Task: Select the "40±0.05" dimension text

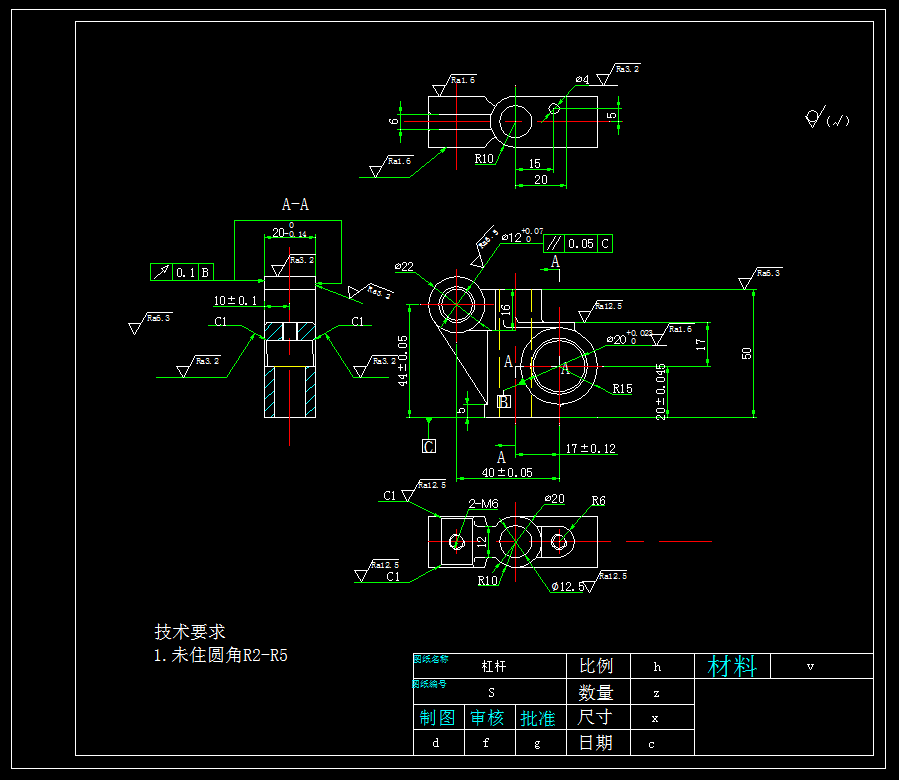Action: [507, 473]
